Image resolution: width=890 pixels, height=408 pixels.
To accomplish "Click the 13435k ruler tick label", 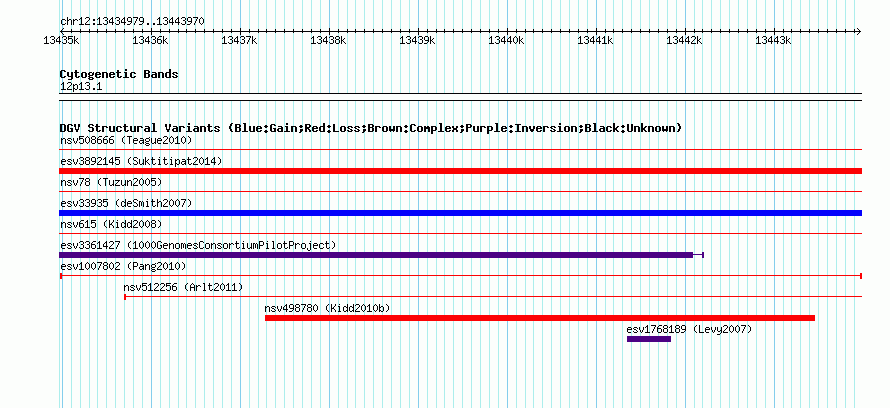I will point(61,40).
